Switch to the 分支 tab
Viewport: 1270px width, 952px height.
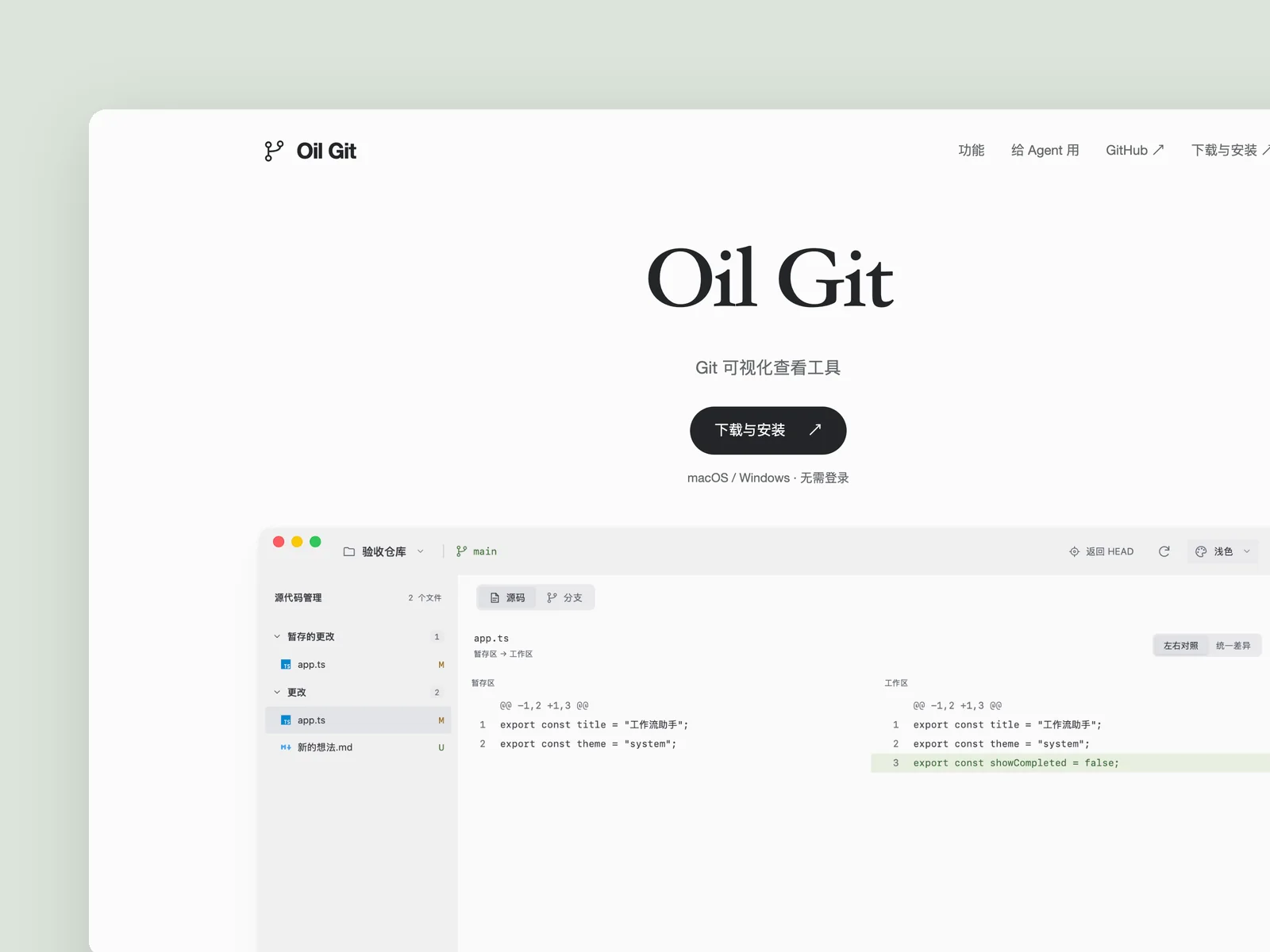[564, 597]
